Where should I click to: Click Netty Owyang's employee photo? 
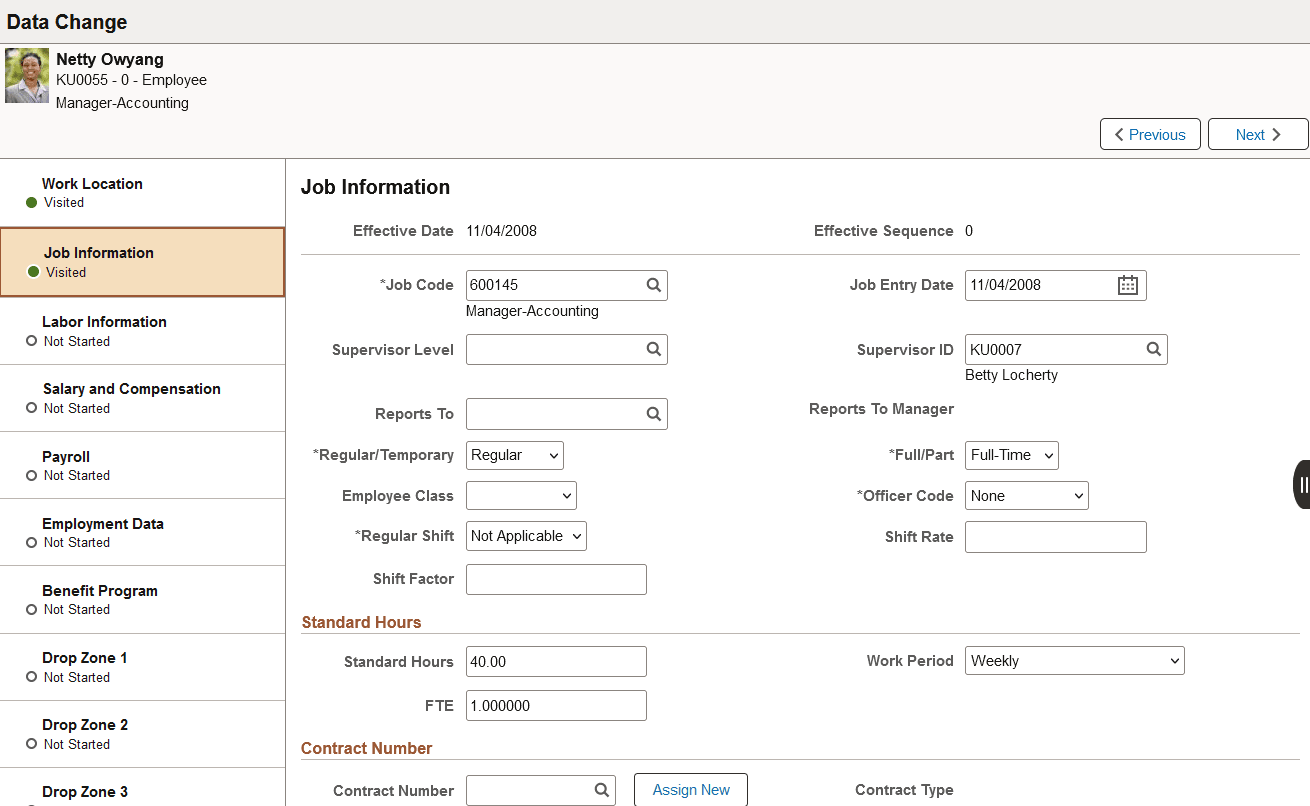[x=26, y=75]
